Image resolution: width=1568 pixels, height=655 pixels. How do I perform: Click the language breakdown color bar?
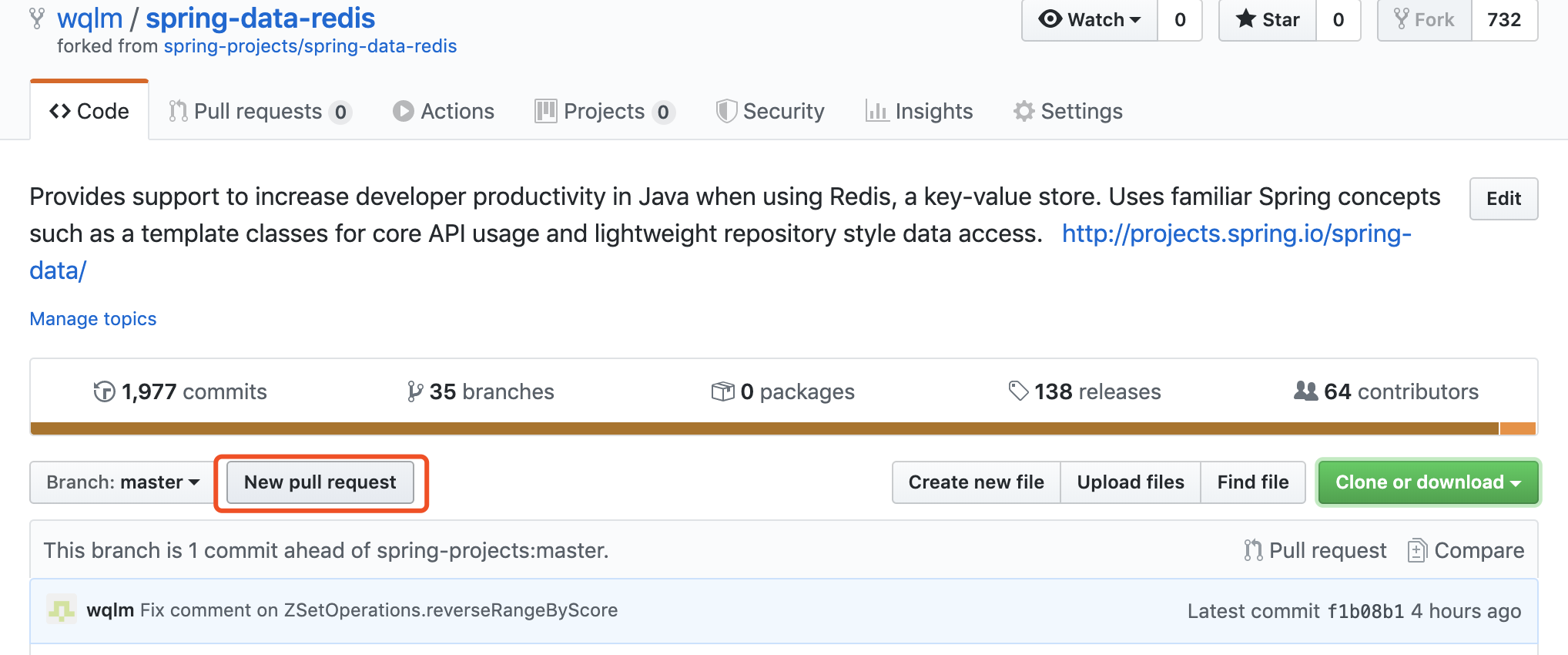pyautogui.click(x=783, y=428)
